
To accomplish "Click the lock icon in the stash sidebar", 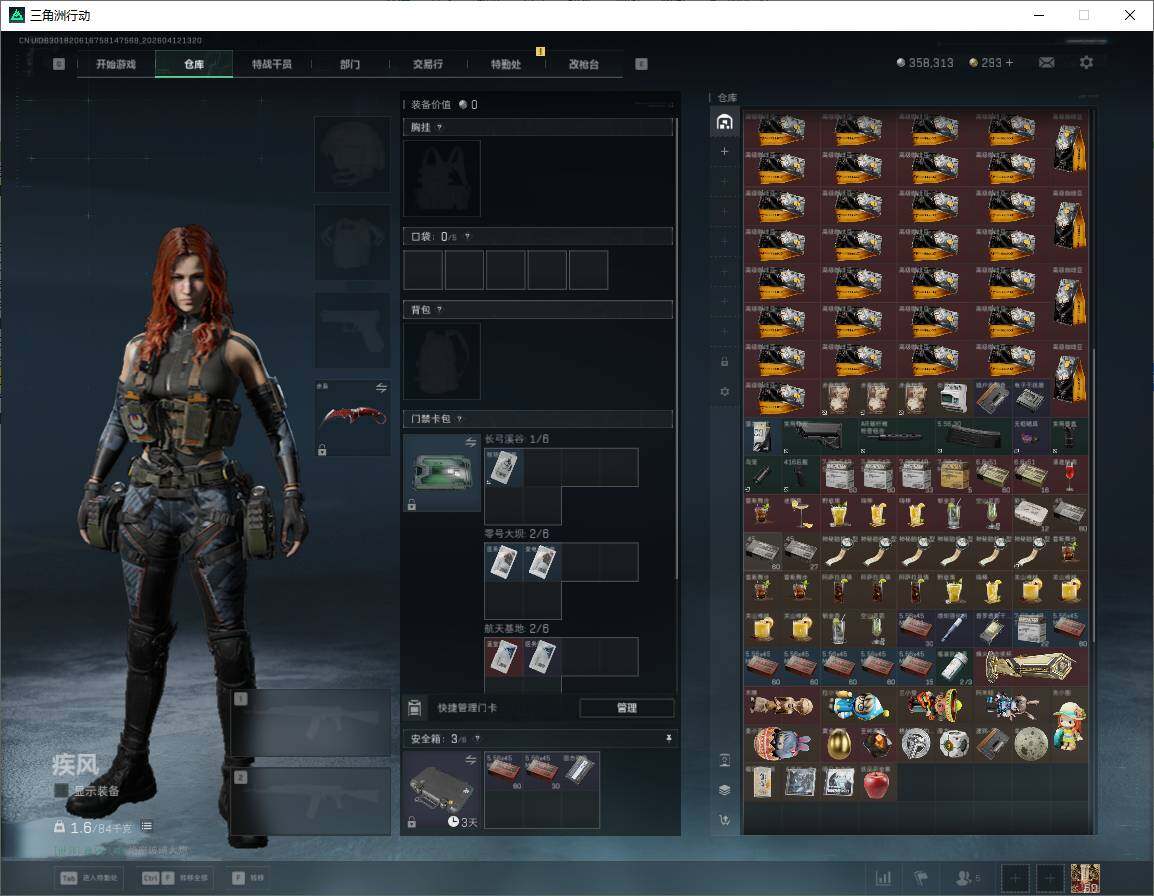I will tap(724, 361).
